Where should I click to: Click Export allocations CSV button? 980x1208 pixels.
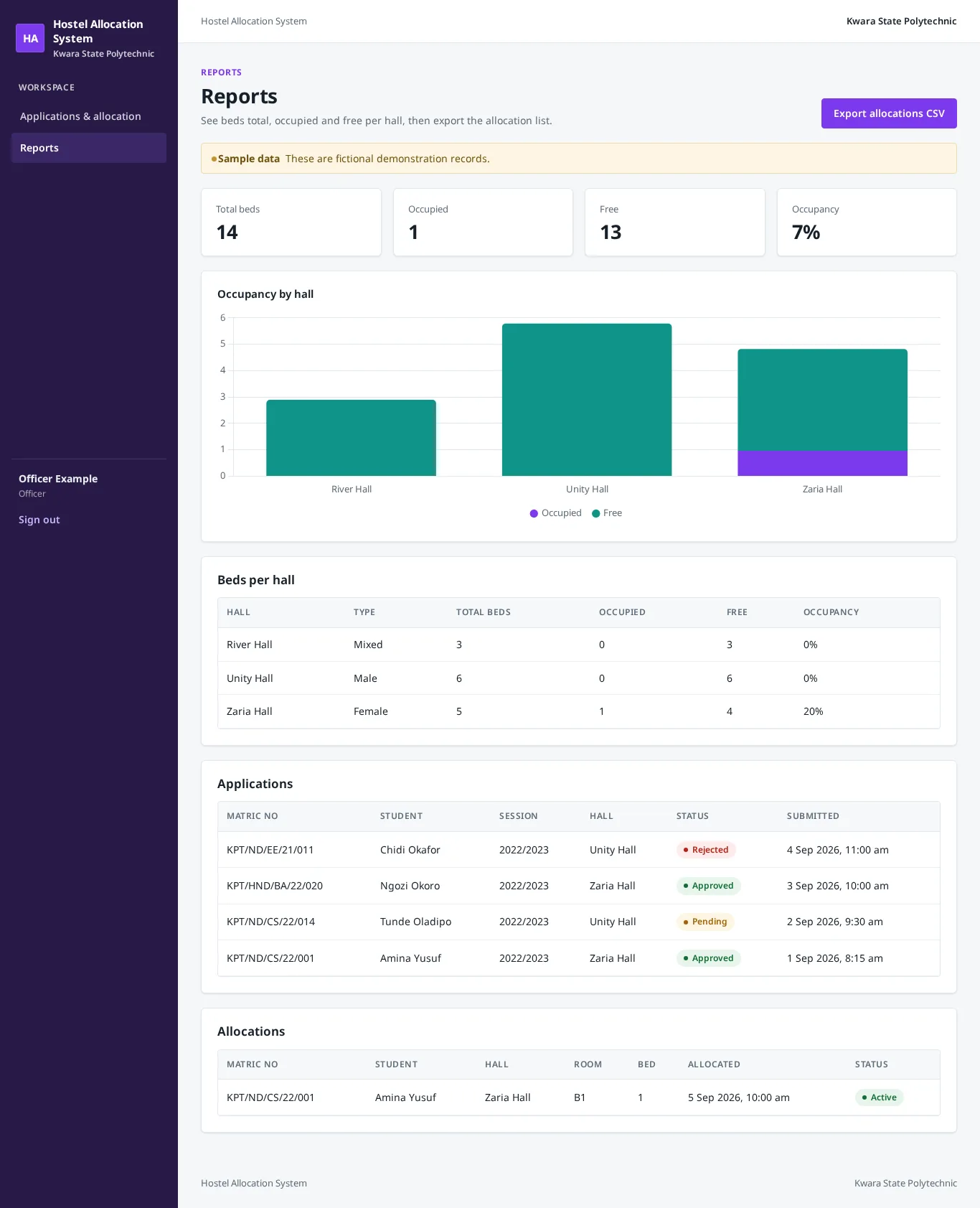point(889,113)
